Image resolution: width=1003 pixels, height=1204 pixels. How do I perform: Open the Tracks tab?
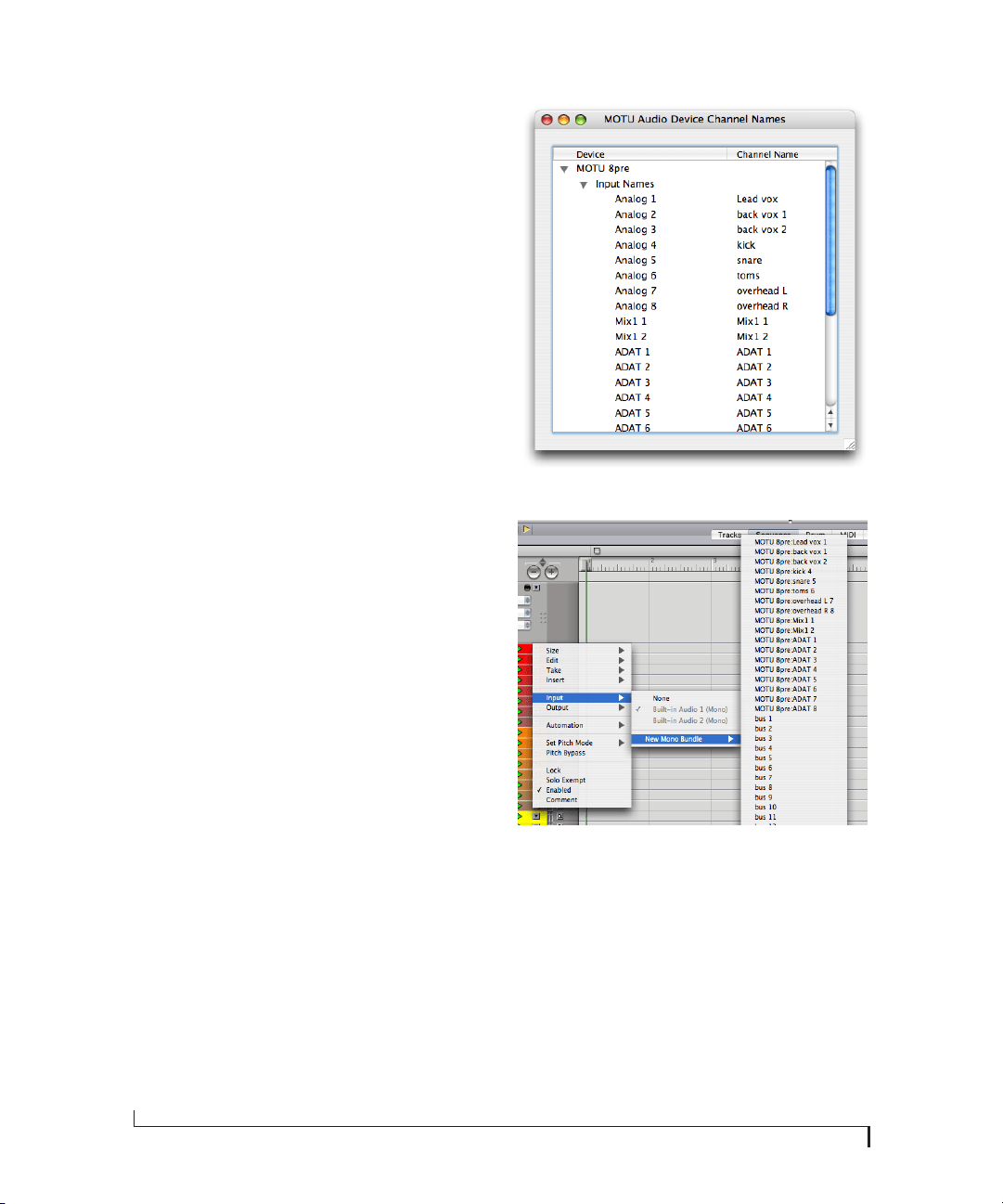[729, 535]
